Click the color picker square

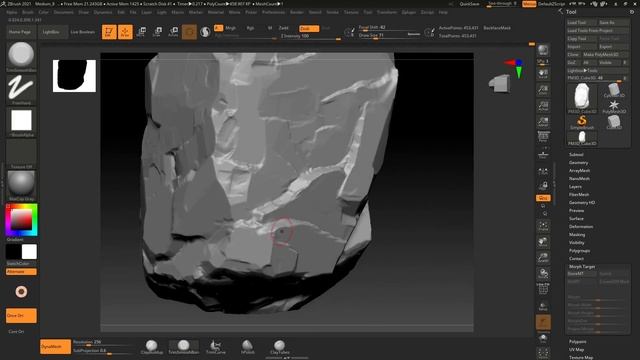click(x=21, y=220)
